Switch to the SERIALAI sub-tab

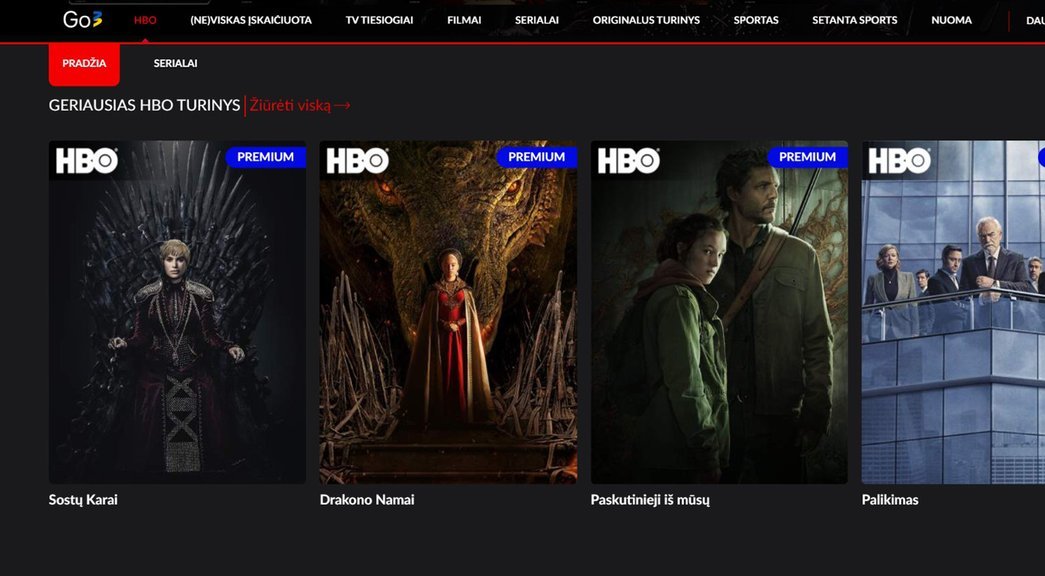[175, 63]
